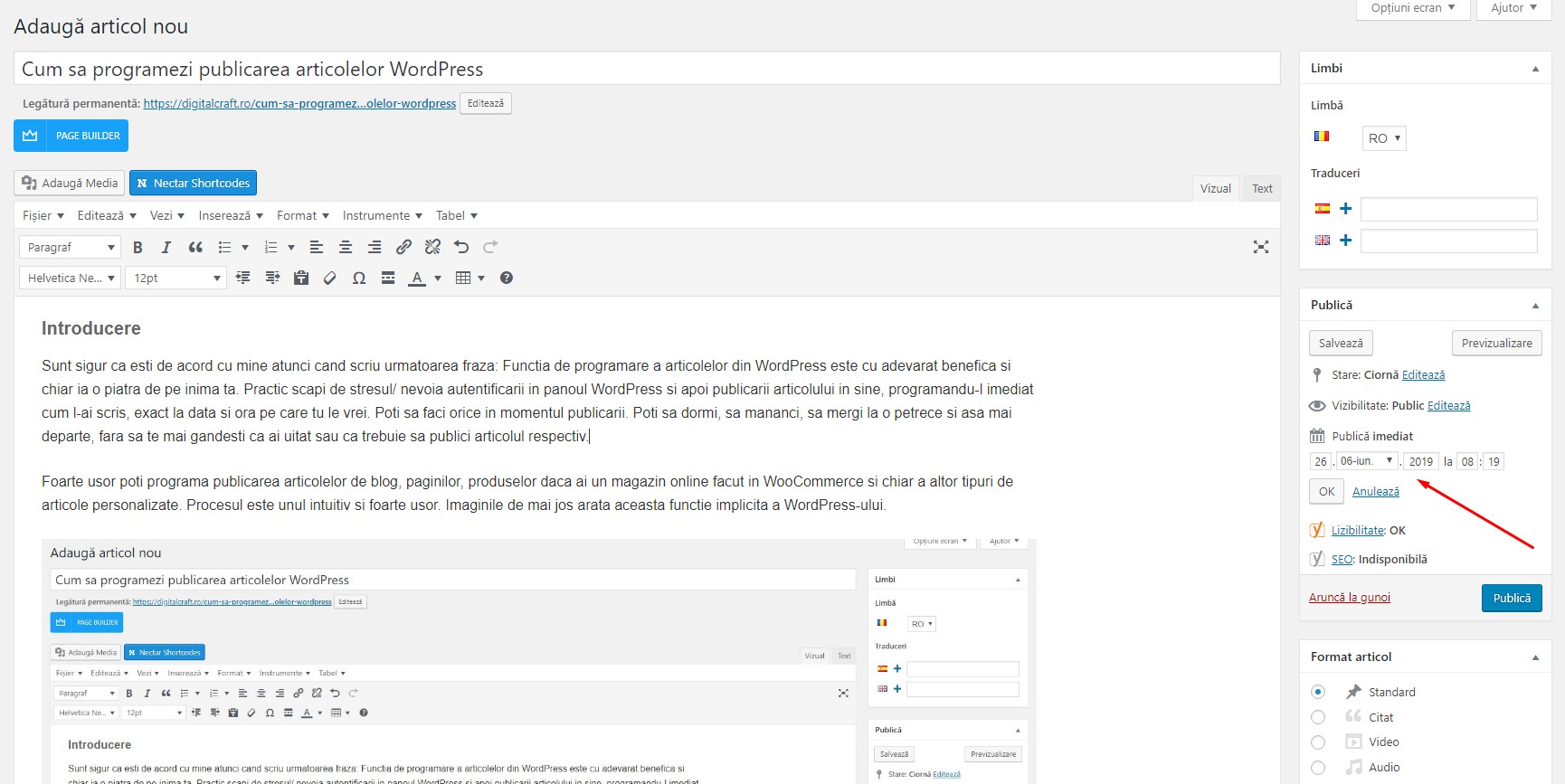Click the blue Publică button

(x=1511, y=598)
